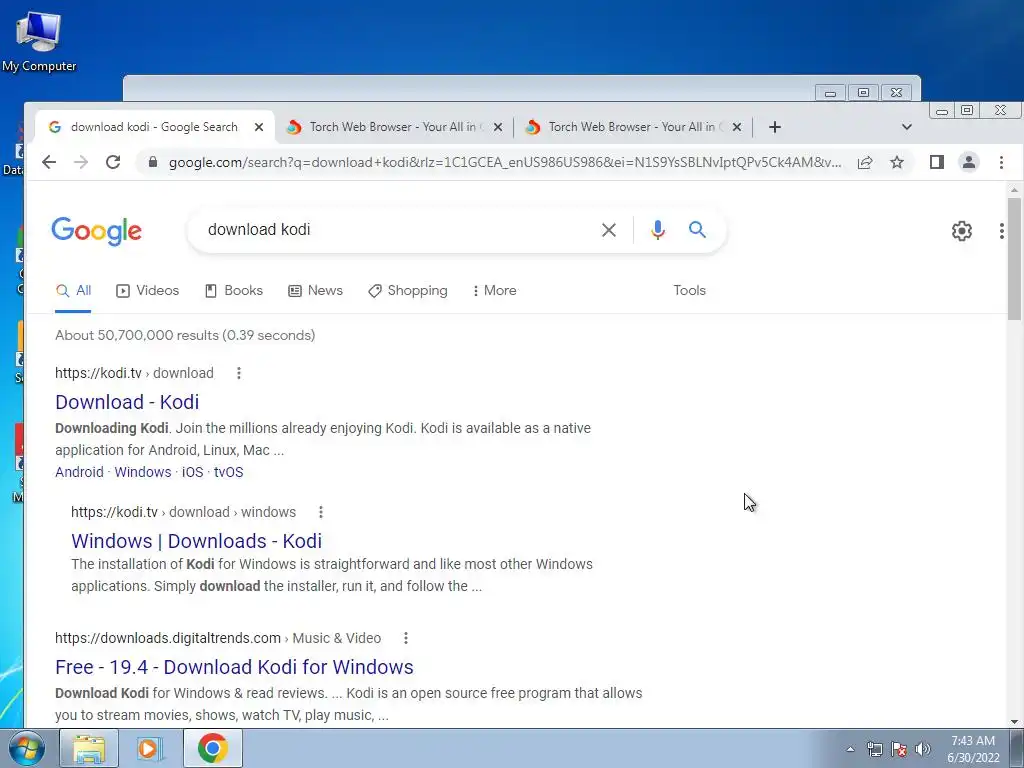Open a new browser tab
The width and height of the screenshot is (1024, 768).
click(x=775, y=127)
